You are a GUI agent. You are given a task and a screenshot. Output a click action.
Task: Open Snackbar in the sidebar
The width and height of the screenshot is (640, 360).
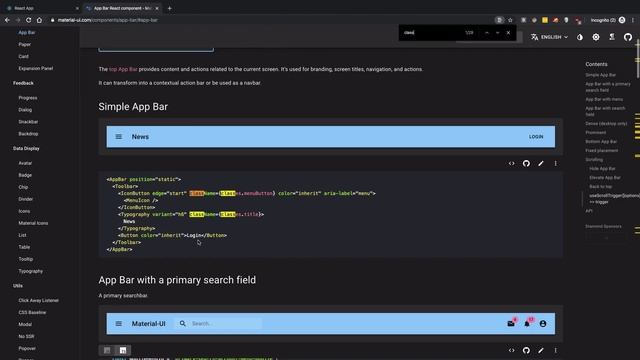28,122
